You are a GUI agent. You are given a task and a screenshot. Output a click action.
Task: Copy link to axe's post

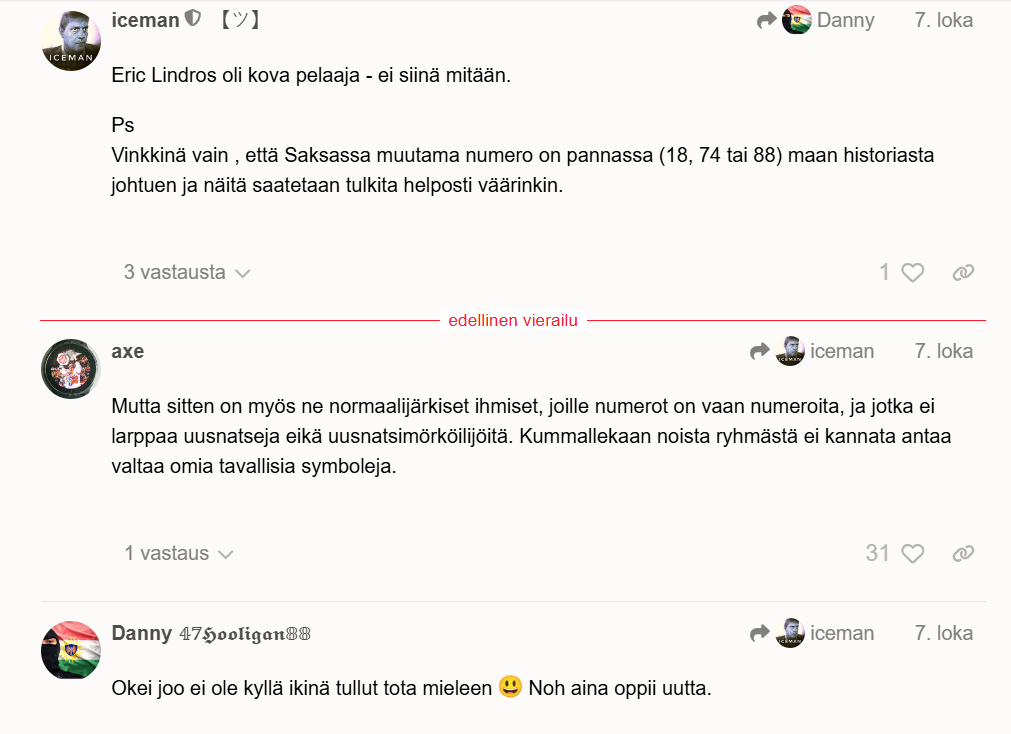963,553
